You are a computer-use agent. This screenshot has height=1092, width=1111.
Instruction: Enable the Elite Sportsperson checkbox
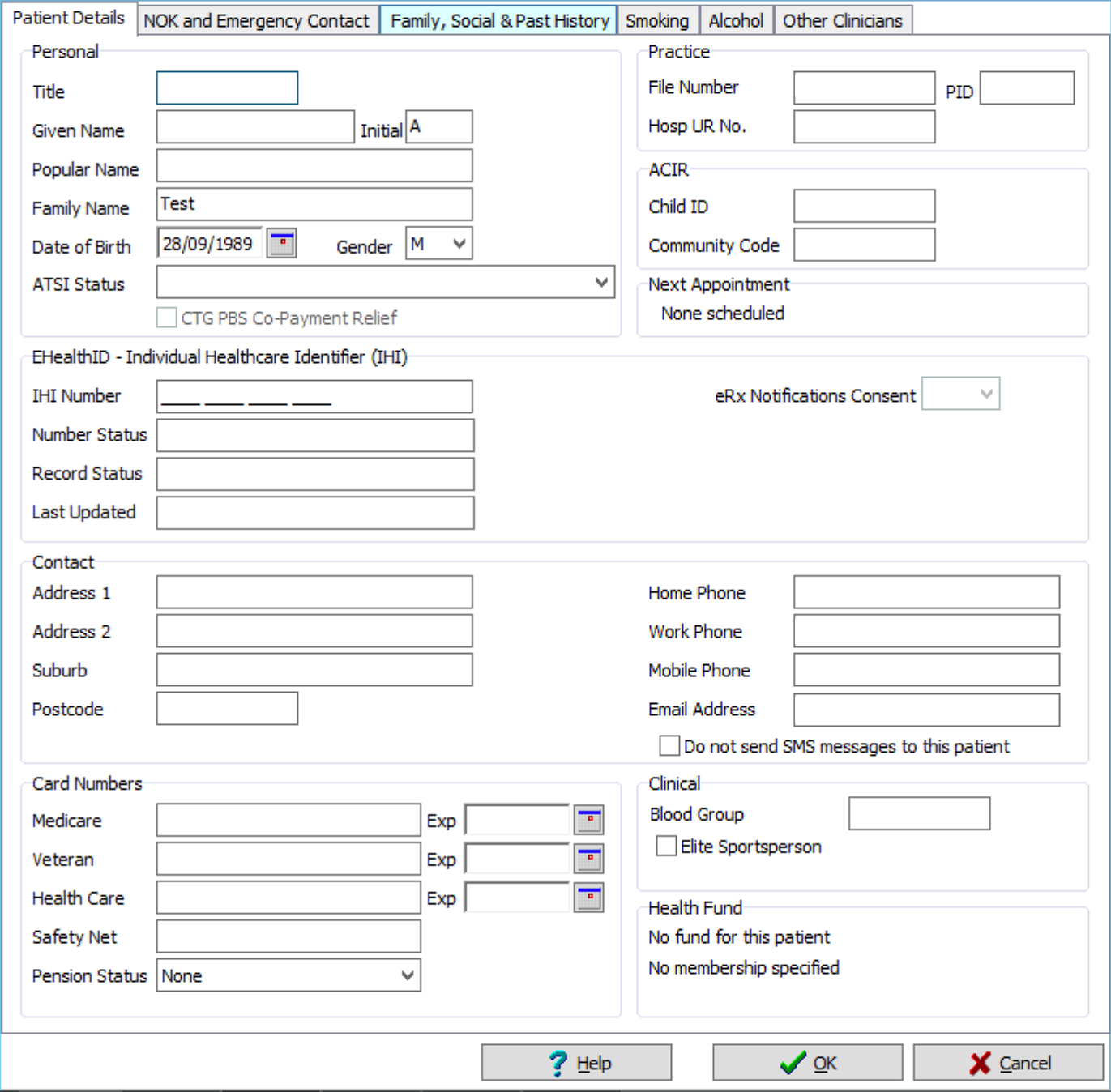tap(666, 846)
